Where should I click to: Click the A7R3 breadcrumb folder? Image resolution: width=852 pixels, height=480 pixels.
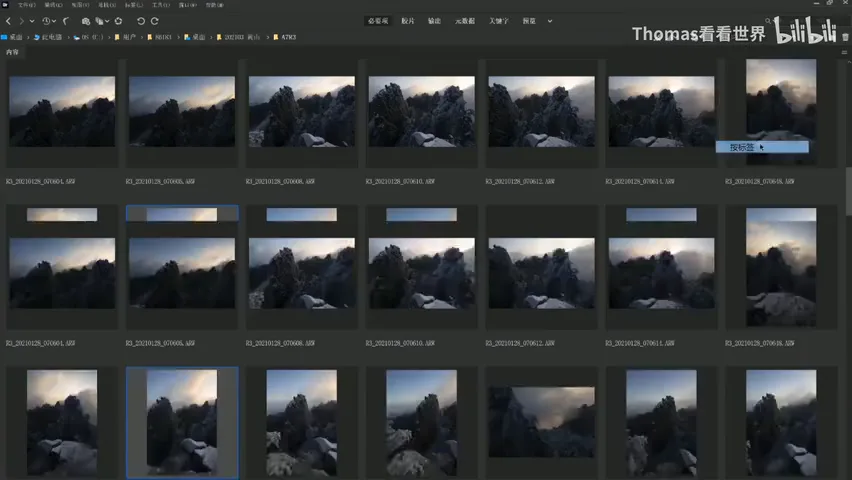coord(285,38)
